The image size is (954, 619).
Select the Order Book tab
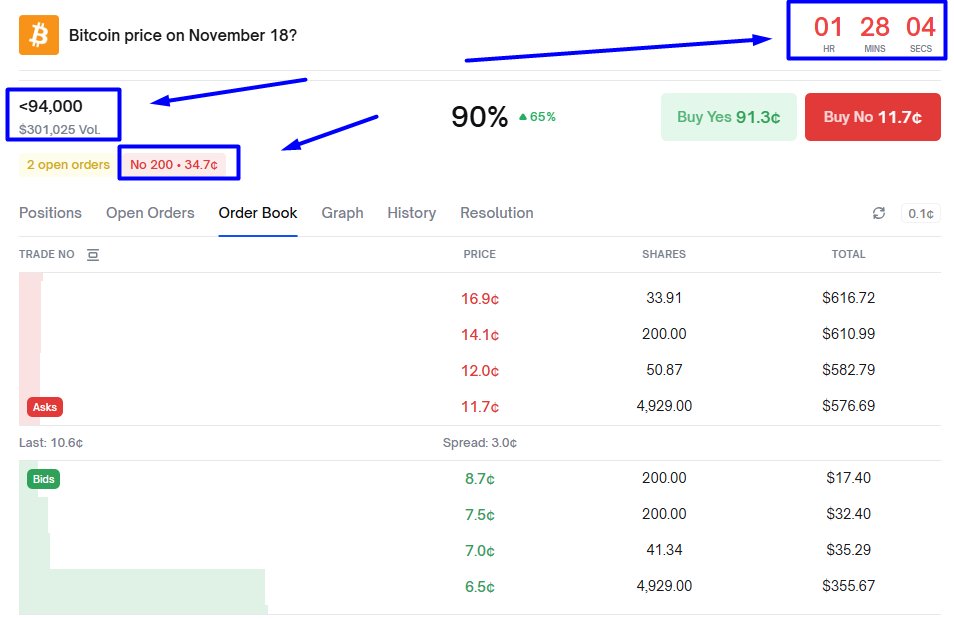click(x=258, y=213)
